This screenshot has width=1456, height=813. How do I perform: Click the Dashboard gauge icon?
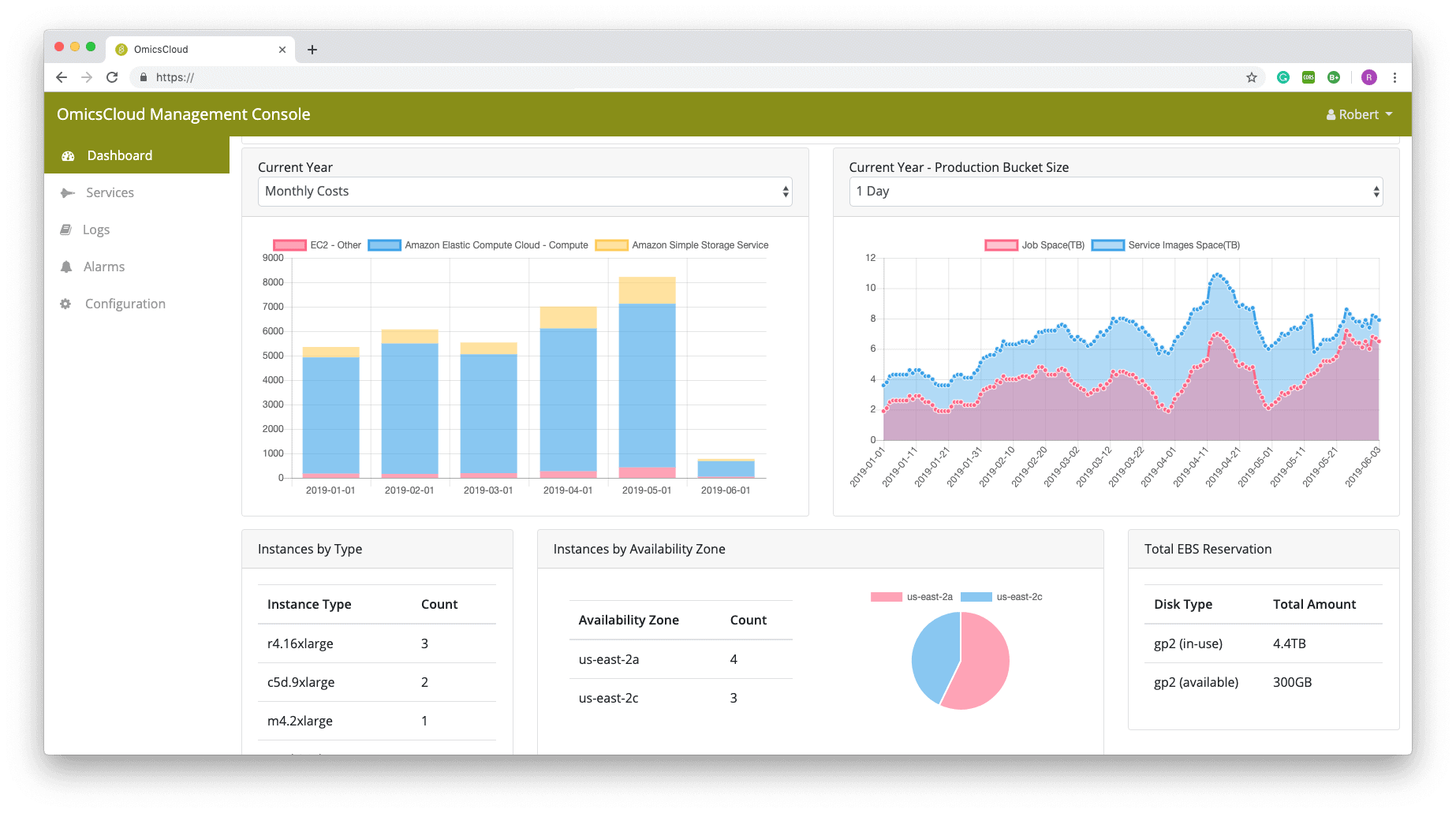point(68,156)
